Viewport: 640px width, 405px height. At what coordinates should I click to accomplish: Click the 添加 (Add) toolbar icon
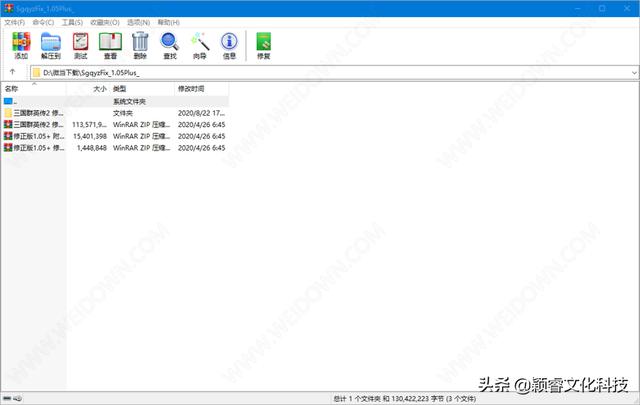click(x=21, y=46)
